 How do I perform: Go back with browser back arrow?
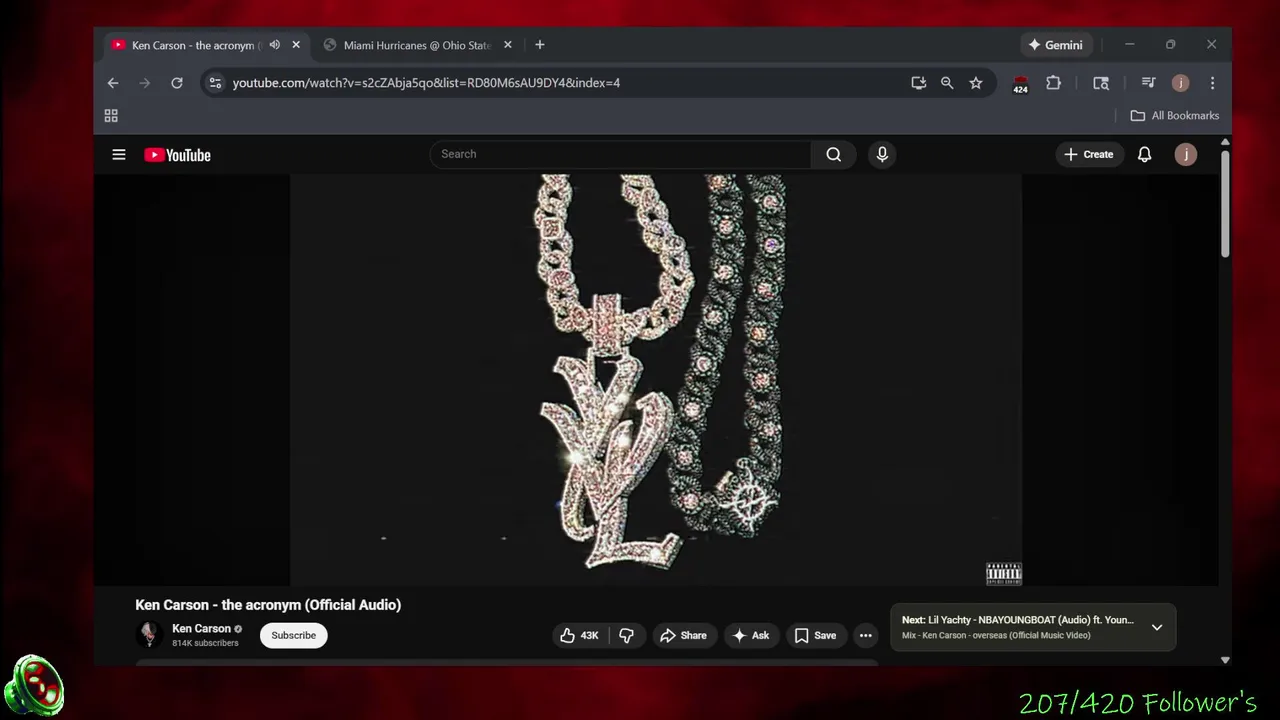[113, 83]
